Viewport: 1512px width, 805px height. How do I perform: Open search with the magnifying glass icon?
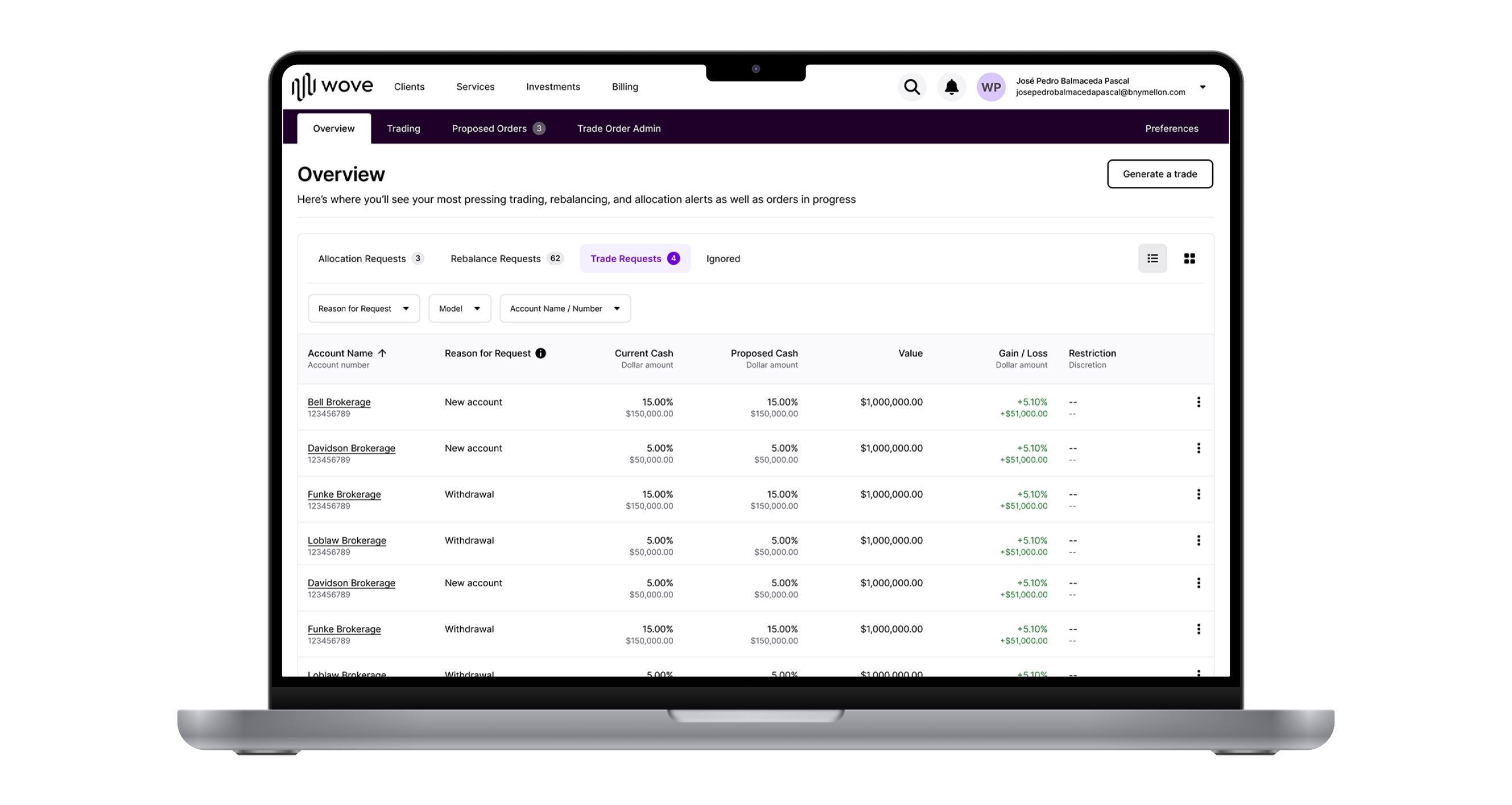coord(911,87)
